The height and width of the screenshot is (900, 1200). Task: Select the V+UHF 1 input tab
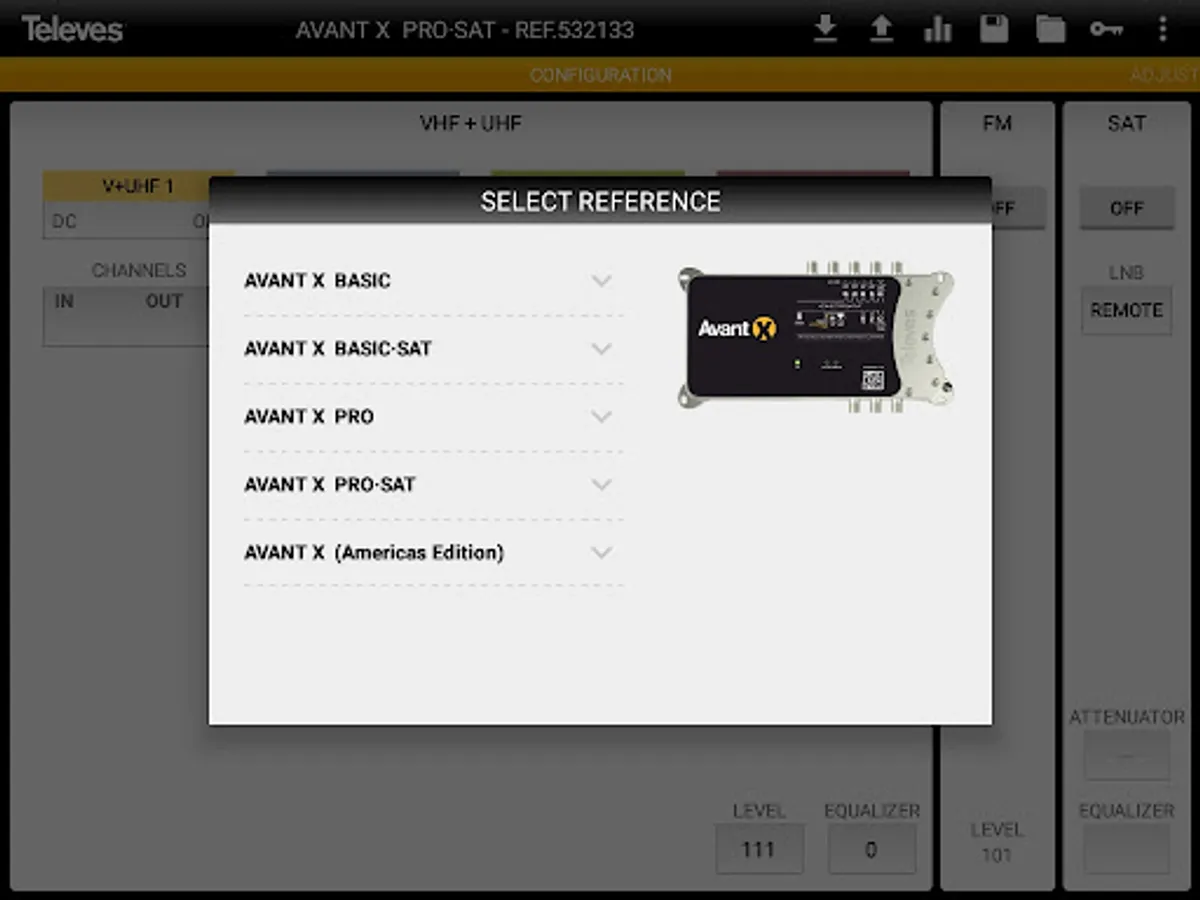pos(138,186)
